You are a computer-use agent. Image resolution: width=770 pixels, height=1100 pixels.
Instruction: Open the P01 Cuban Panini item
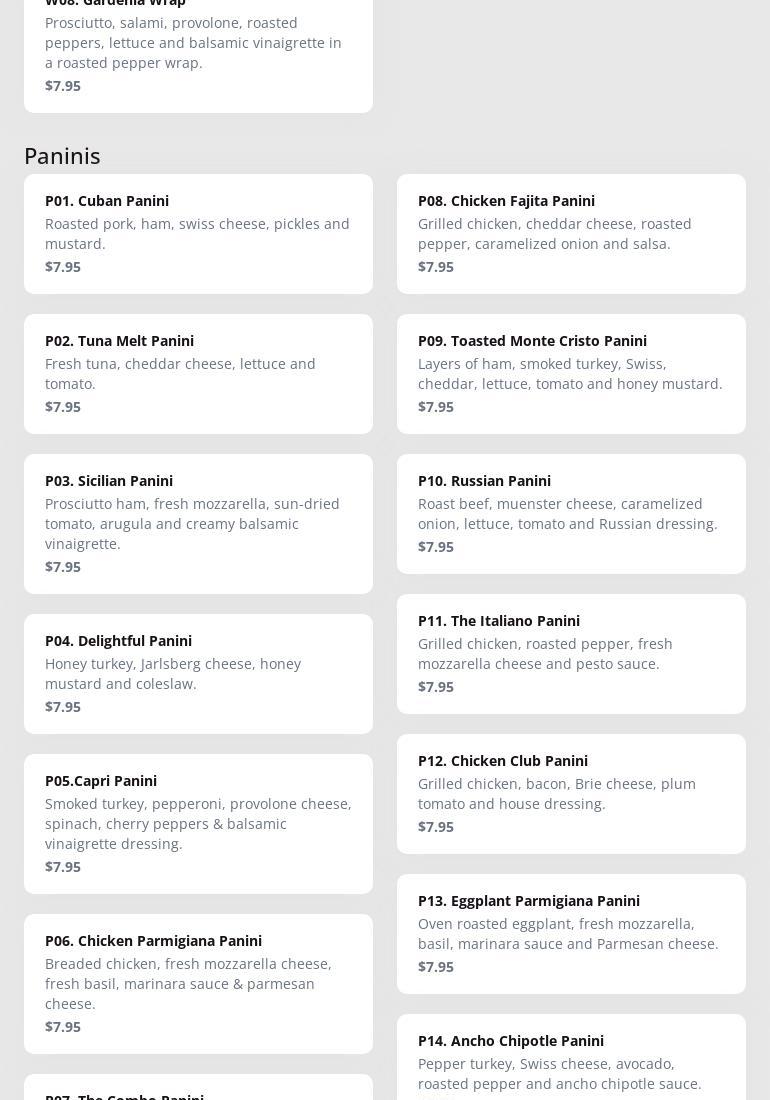pos(198,233)
